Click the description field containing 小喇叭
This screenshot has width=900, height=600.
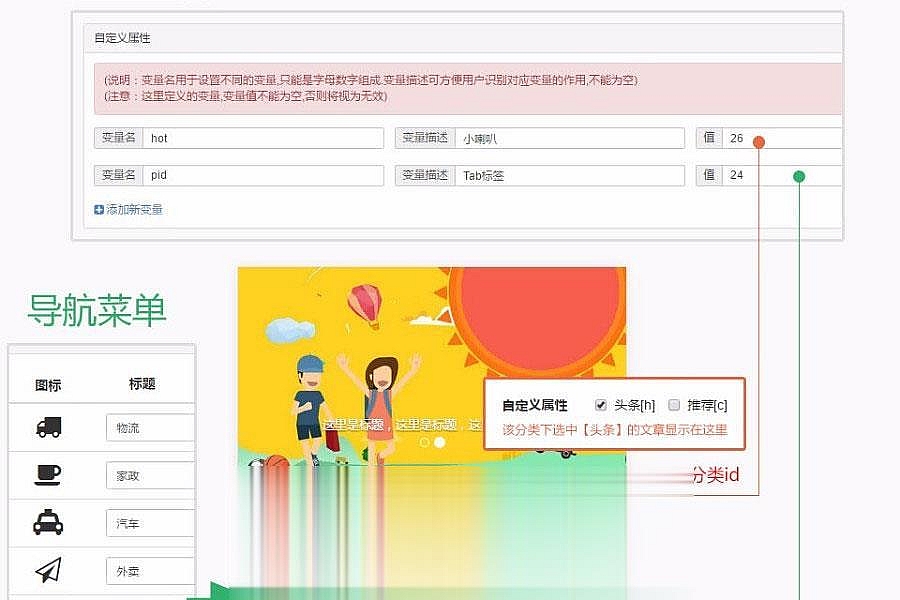[x=569, y=138]
